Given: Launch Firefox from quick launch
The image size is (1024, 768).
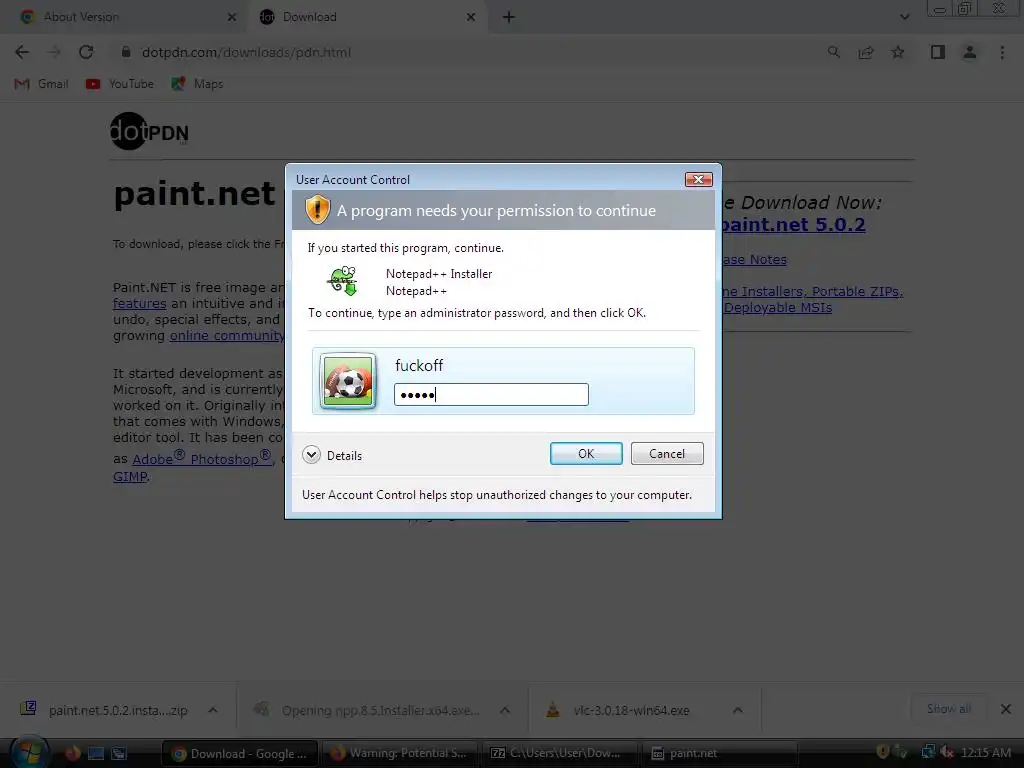Looking at the screenshot, I should point(72,753).
